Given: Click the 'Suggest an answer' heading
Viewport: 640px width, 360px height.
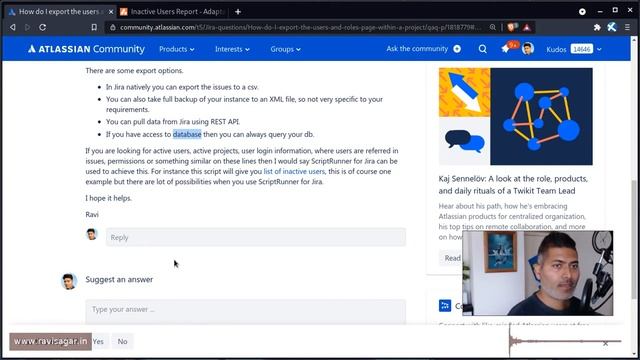Looking at the screenshot, I should (x=119, y=280).
